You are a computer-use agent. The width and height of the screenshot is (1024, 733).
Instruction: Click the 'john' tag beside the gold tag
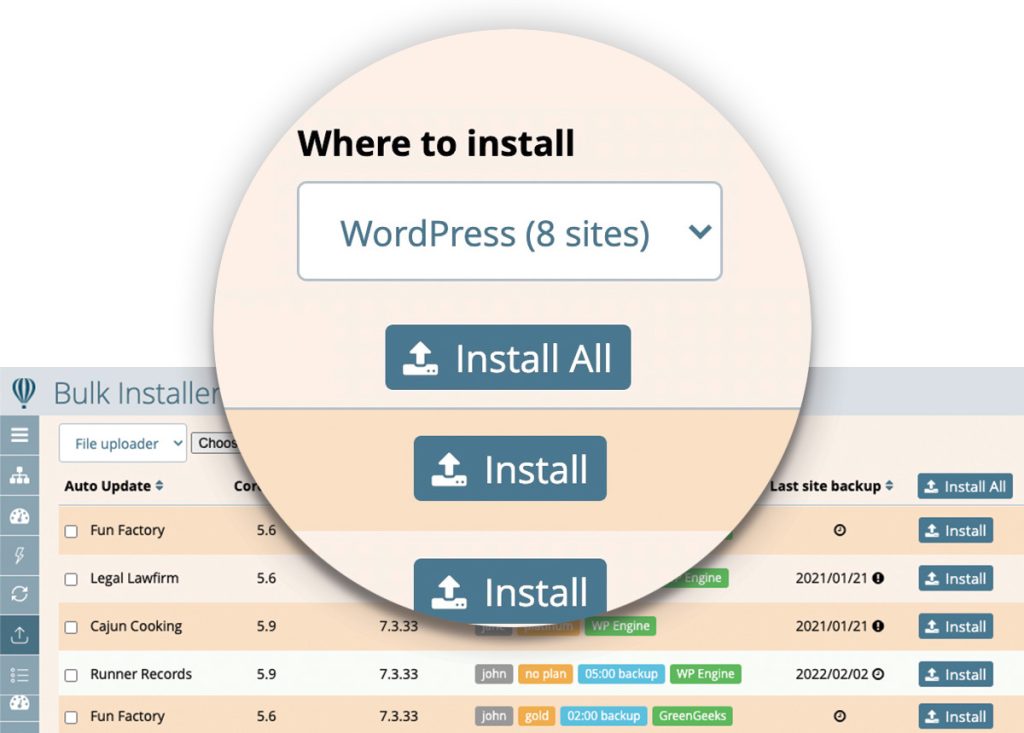pyautogui.click(x=494, y=716)
